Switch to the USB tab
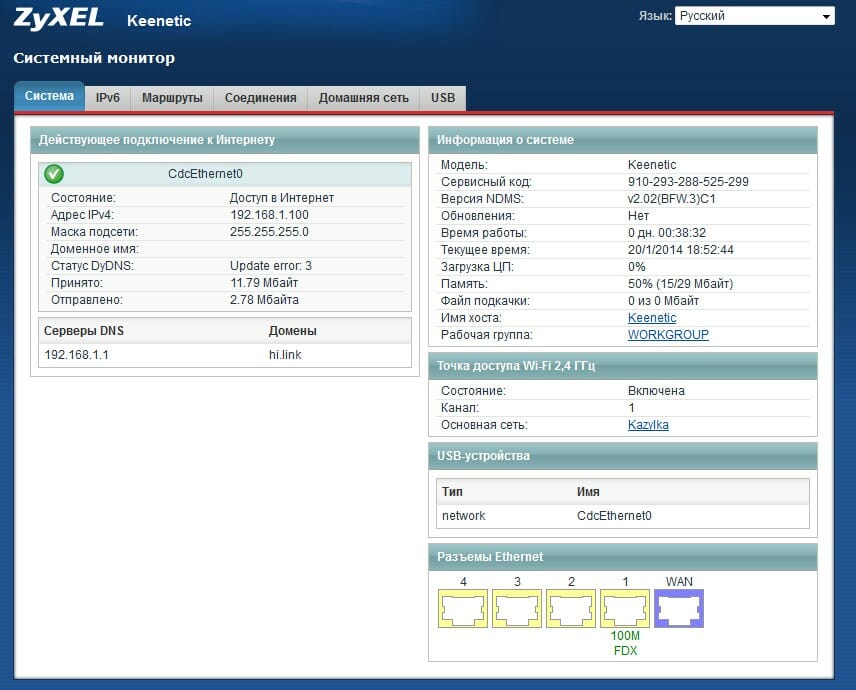 [x=442, y=98]
